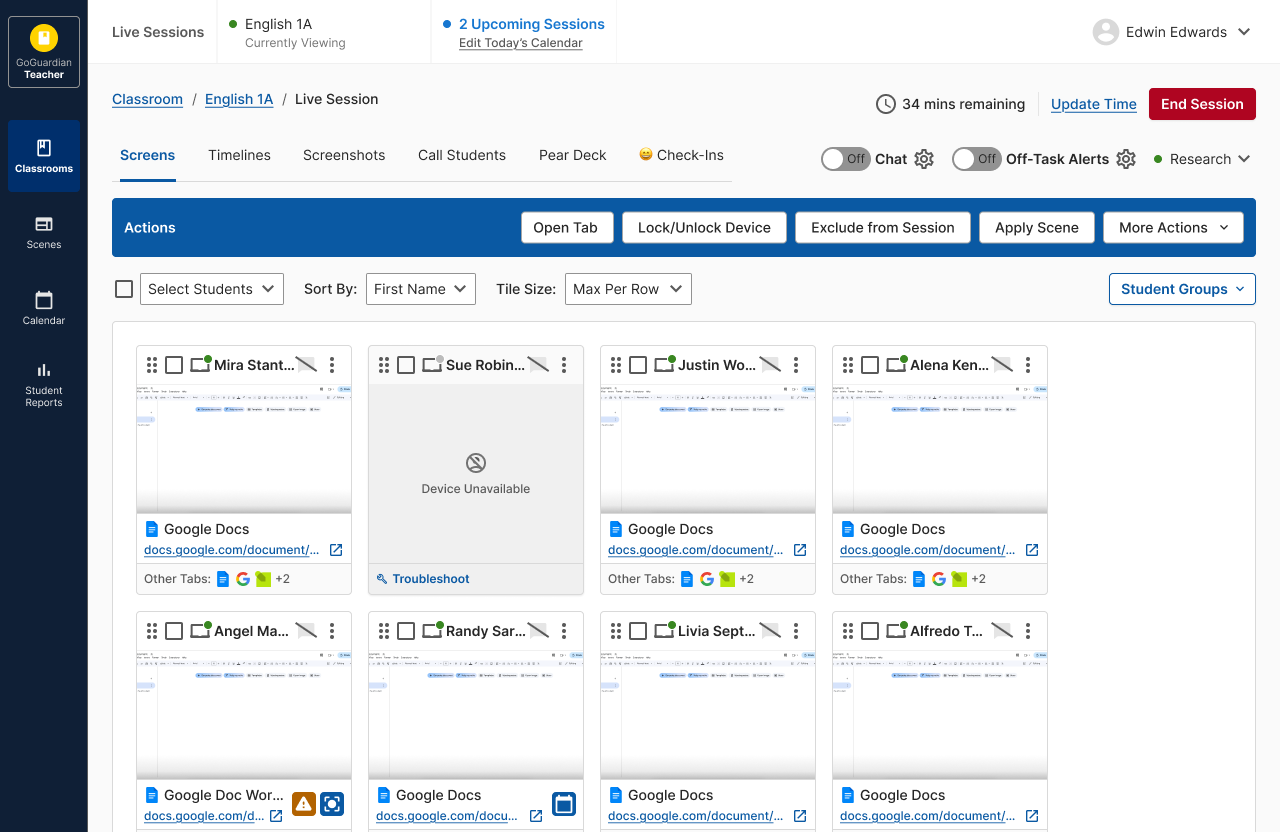Click Classroom breadcrumb link
Viewport: 1280px width, 832px height.
pyautogui.click(x=147, y=99)
